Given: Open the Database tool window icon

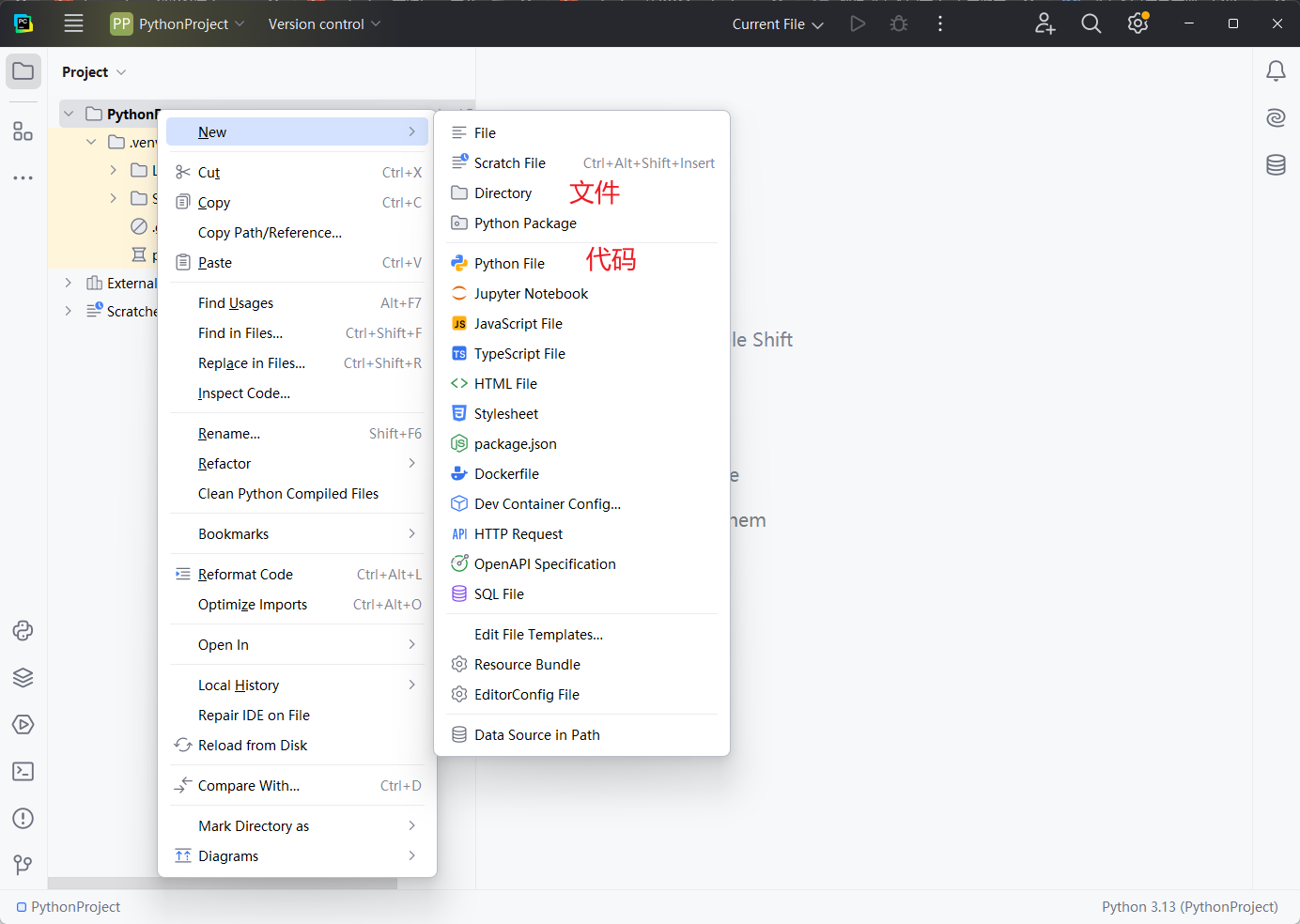Looking at the screenshot, I should click(1276, 165).
